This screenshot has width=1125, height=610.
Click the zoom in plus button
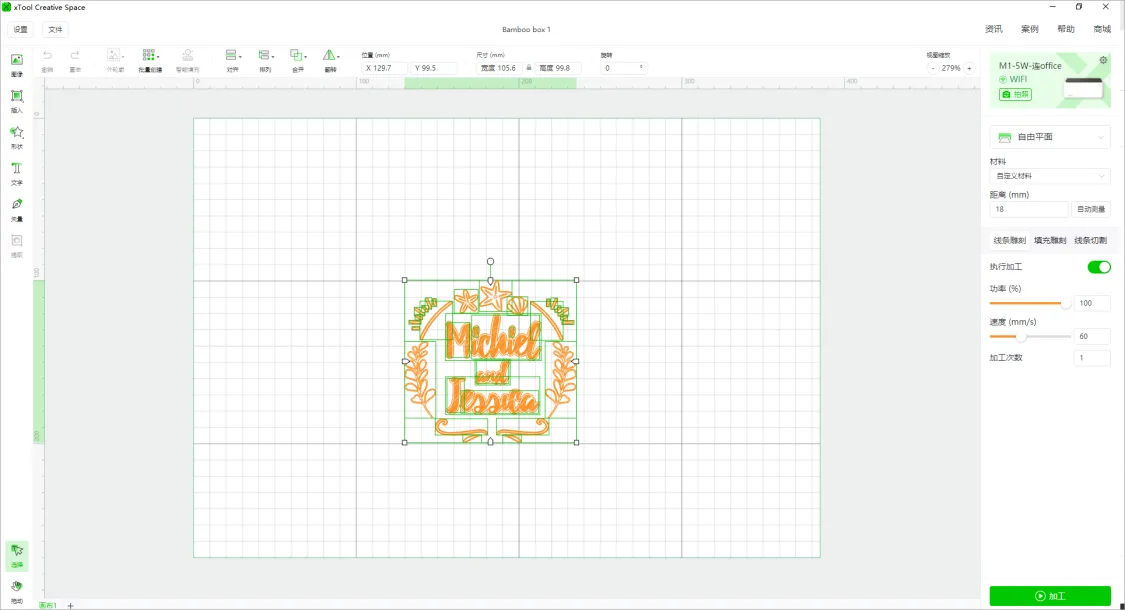point(969,68)
